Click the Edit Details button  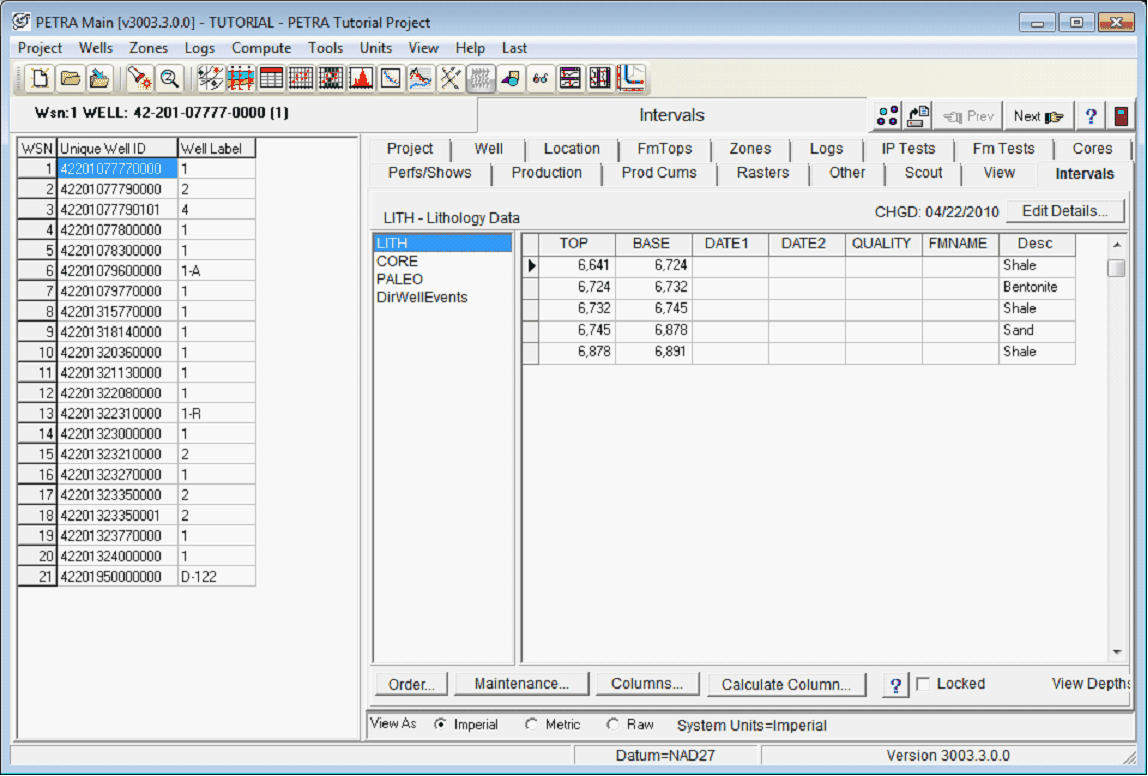point(1065,211)
